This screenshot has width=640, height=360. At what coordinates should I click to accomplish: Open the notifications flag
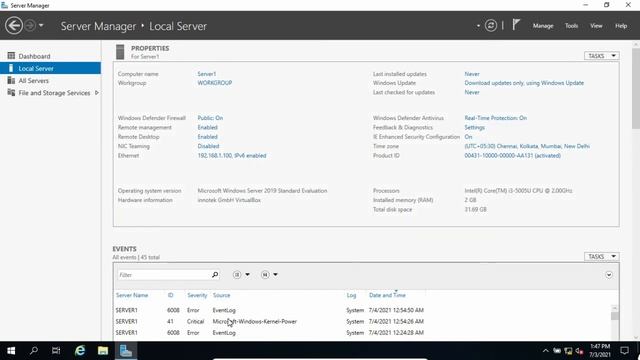coord(516,25)
